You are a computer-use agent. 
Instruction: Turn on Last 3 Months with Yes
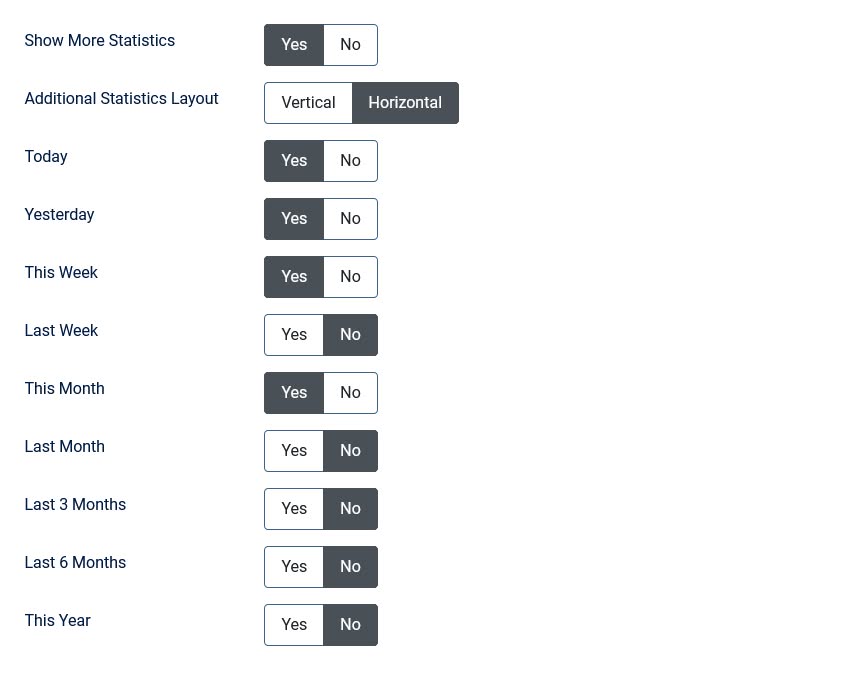coord(294,509)
